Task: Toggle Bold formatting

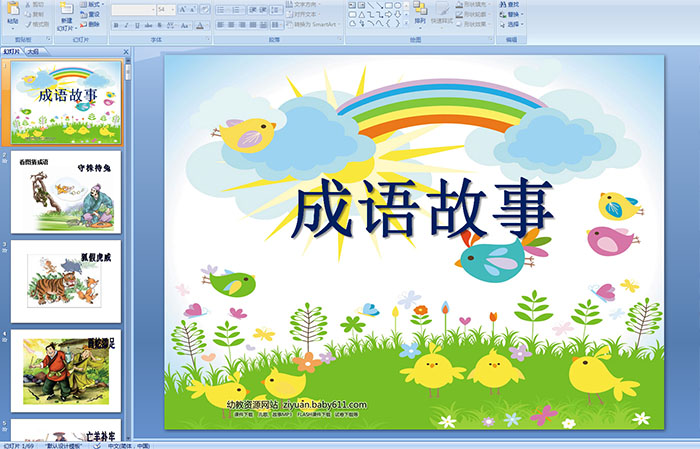Action: tap(116, 25)
